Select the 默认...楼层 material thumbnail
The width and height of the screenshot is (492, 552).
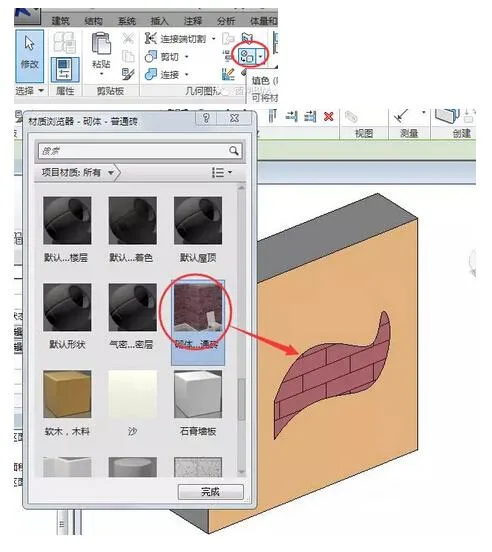[x=67, y=220]
